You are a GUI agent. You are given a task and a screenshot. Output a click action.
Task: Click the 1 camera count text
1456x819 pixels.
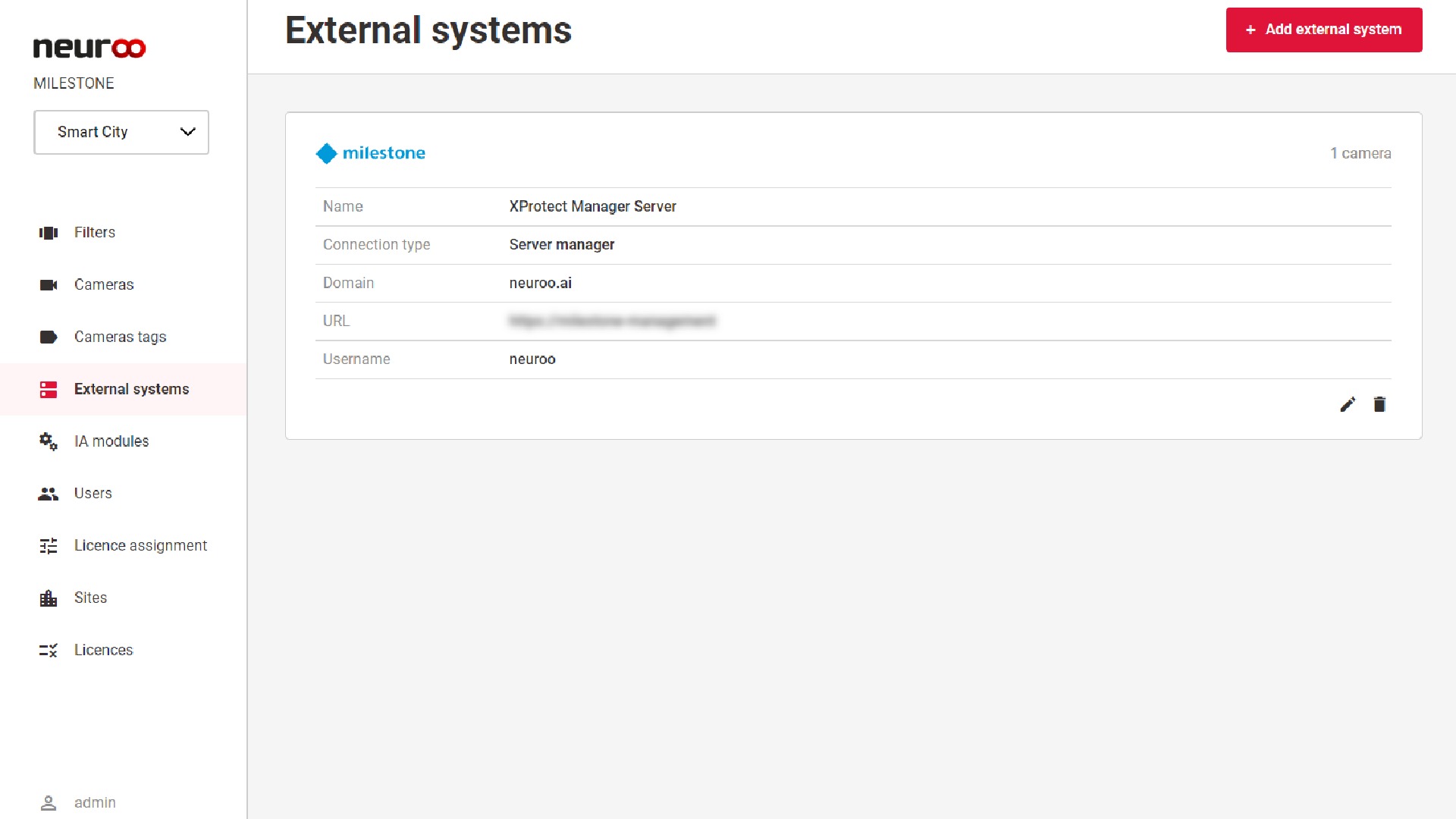pyautogui.click(x=1360, y=154)
